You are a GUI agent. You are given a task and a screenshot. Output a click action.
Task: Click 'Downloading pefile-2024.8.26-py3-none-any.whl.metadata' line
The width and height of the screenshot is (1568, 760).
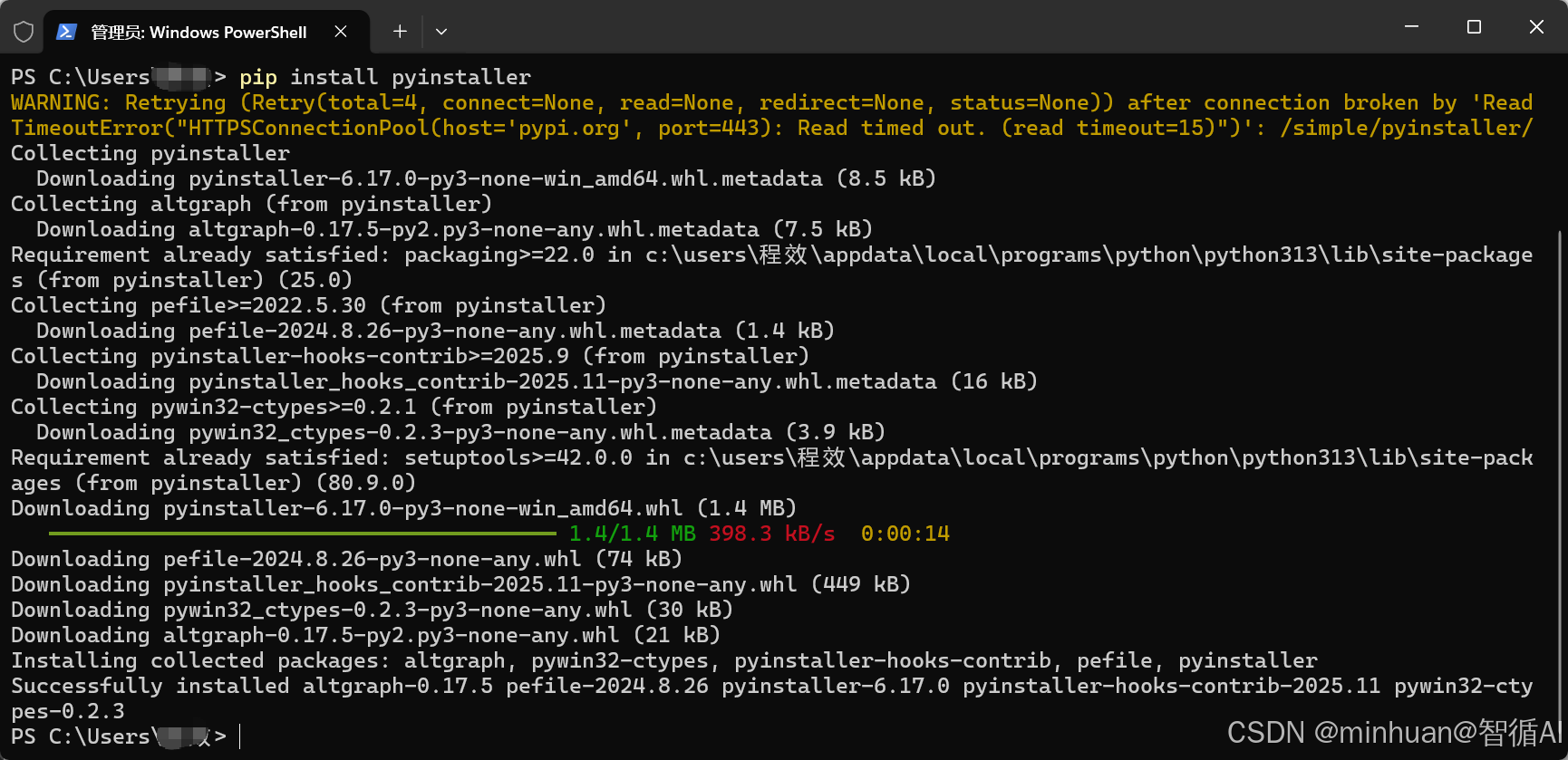tap(435, 331)
